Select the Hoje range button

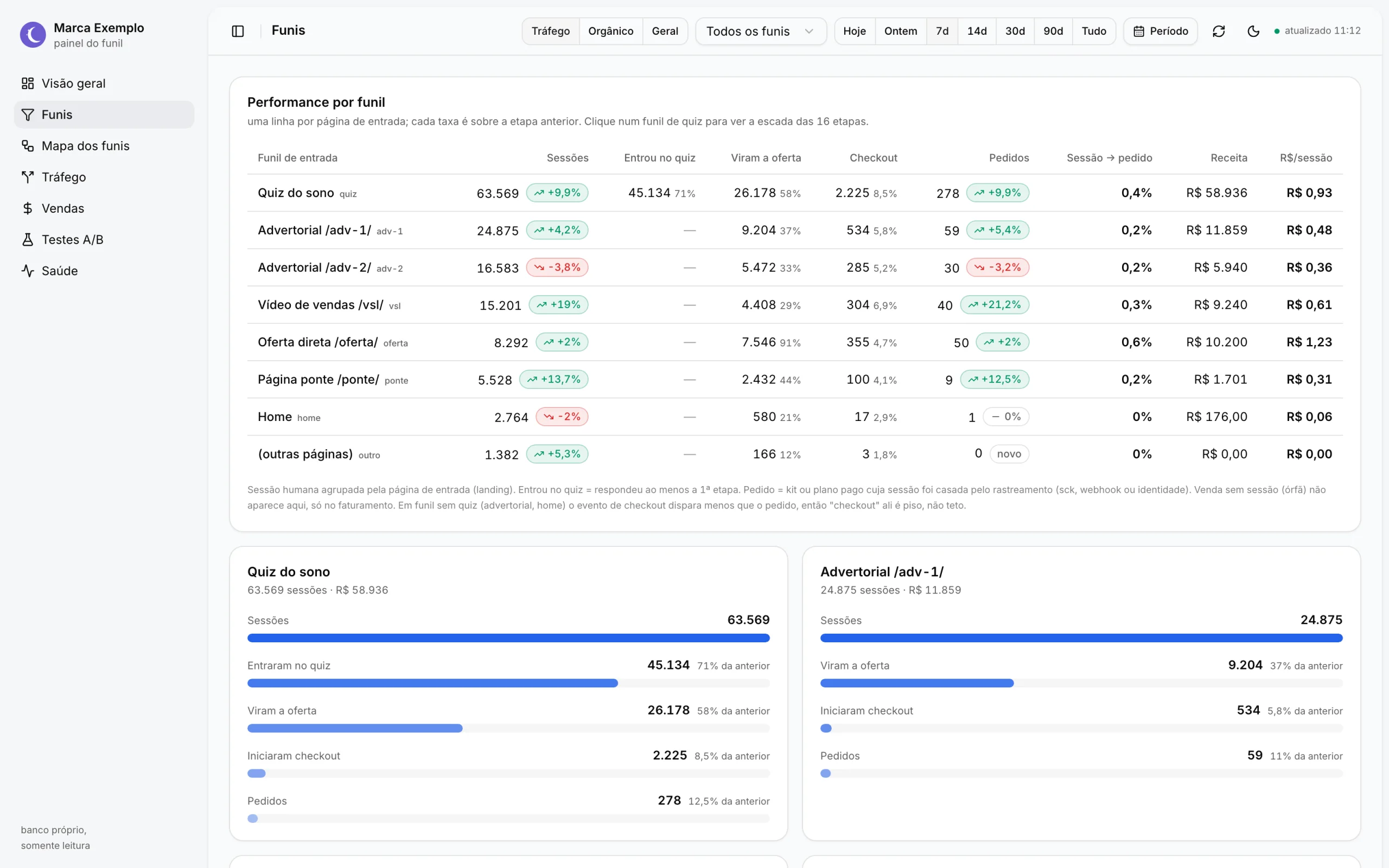click(x=854, y=31)
